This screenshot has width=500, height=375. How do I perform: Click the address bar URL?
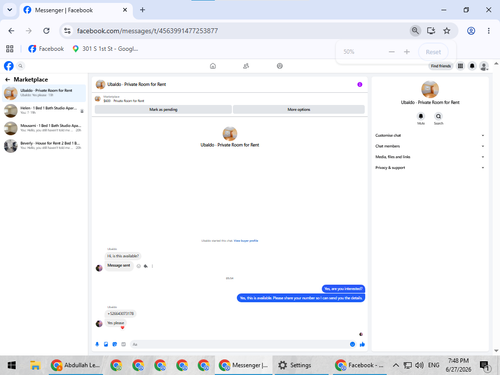click(147, 31)
